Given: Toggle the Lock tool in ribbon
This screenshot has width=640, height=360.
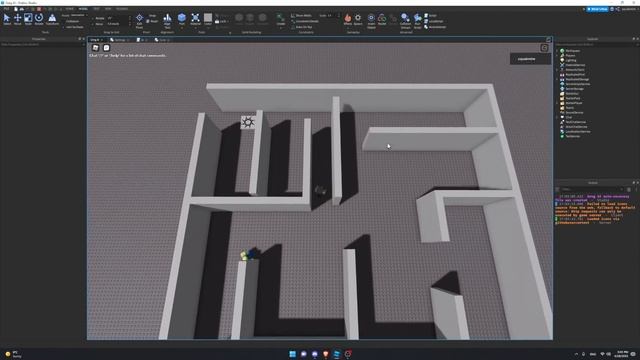Looking at the screenshot, I should click(x=221, y=21).
